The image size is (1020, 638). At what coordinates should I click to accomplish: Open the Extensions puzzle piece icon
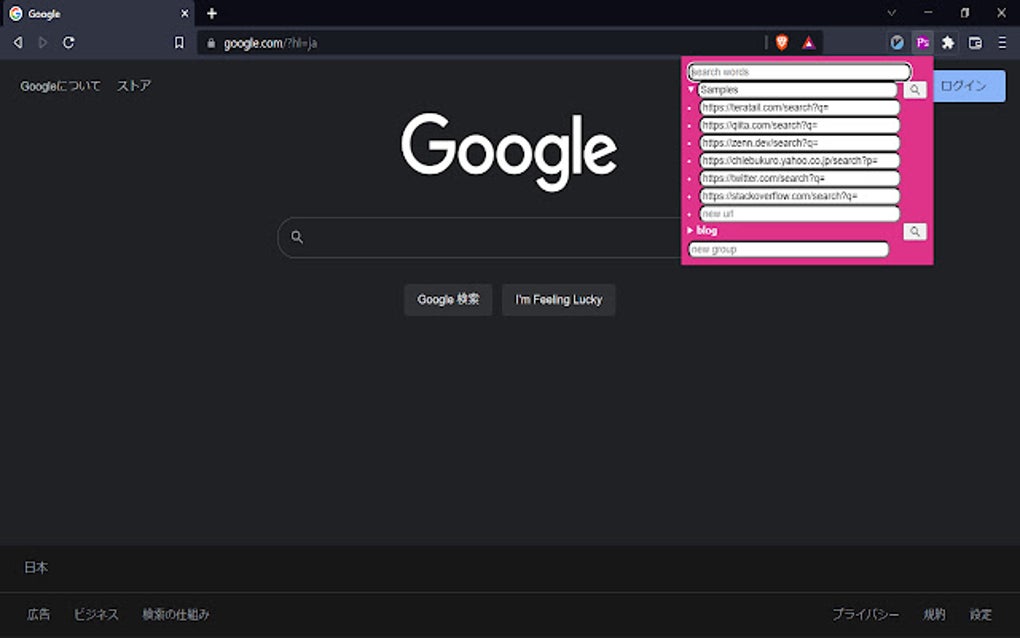[946, 42]
